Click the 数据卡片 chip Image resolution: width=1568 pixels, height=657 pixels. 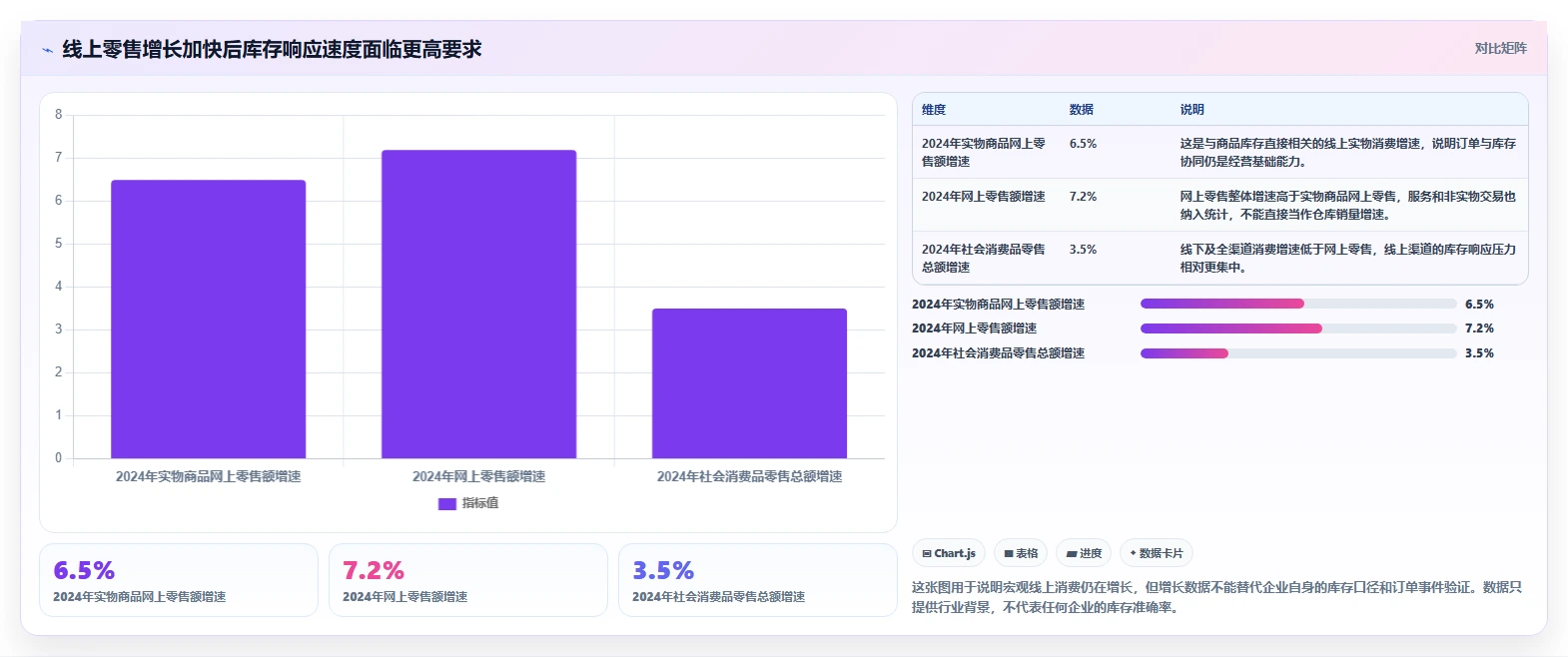pos(1157,553)
